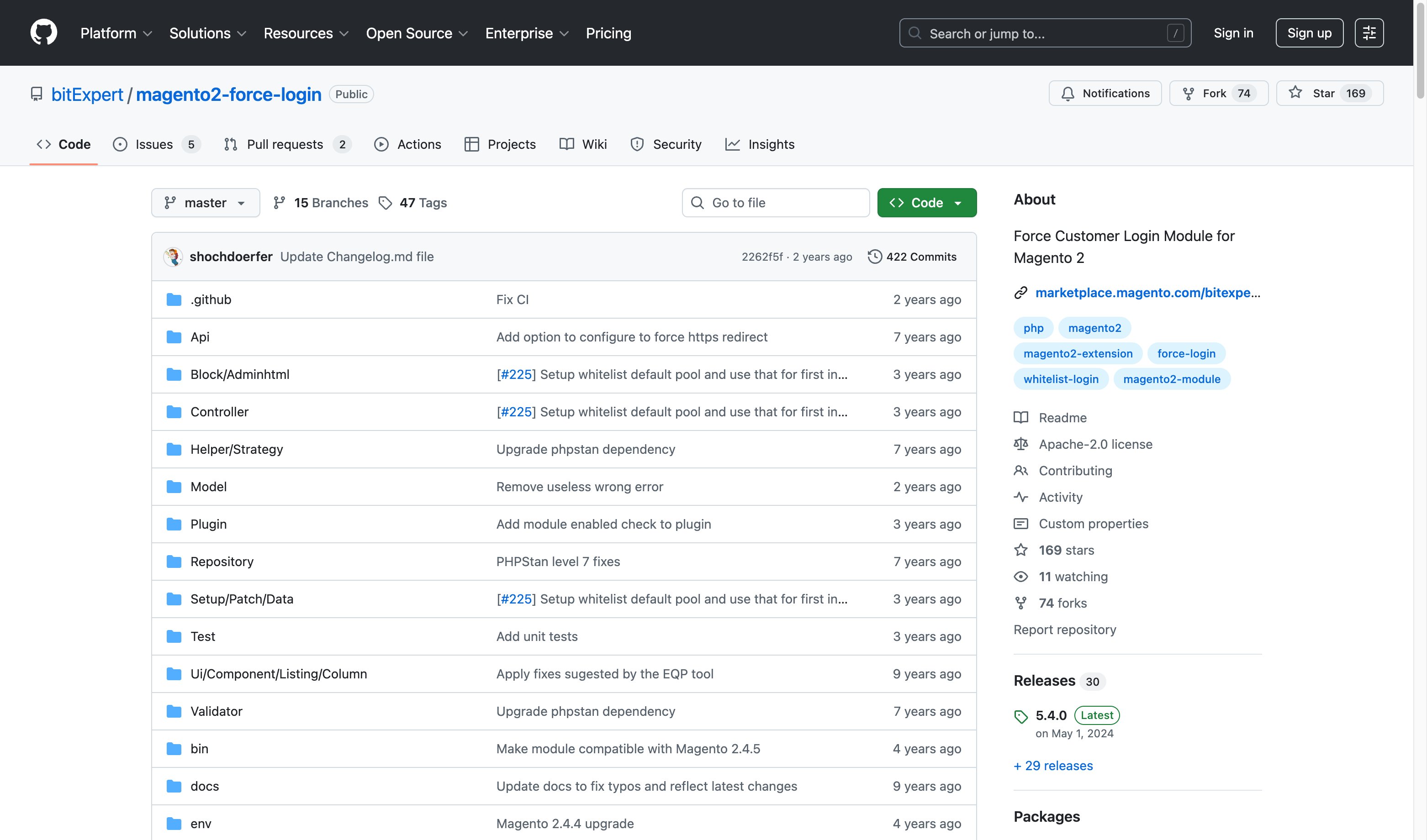Select the Fork icon on the repo
Screen dimensions: 1427x840
pos(1188,93)
